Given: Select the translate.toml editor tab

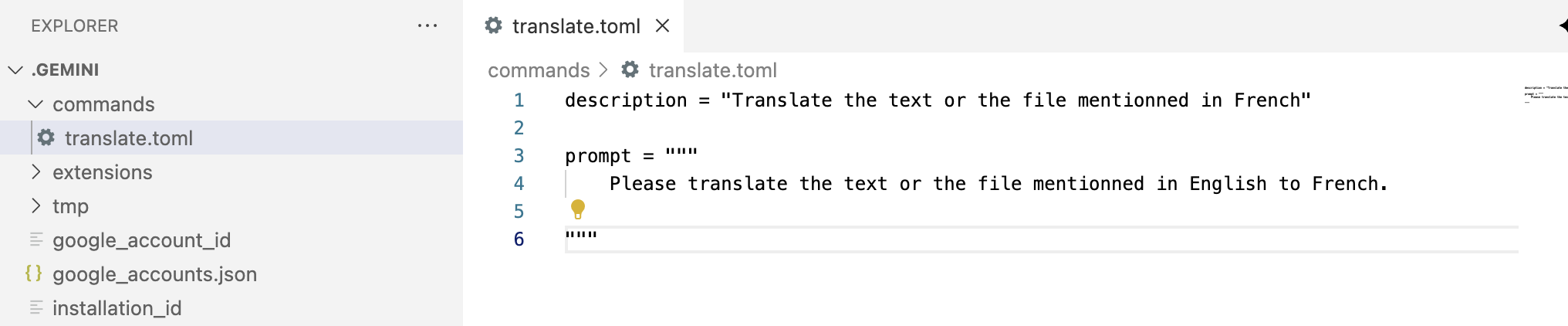Looking at the screenshot, I should [x=576, y=26].
